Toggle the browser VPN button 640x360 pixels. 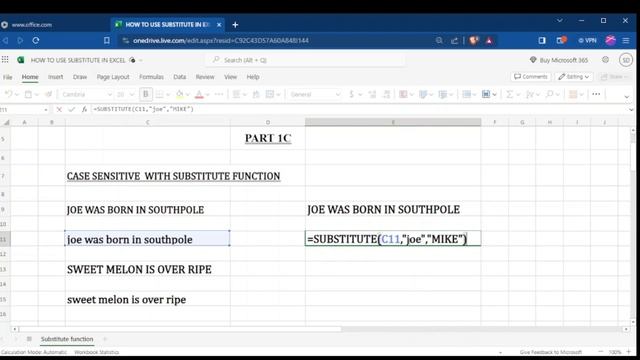587,40
